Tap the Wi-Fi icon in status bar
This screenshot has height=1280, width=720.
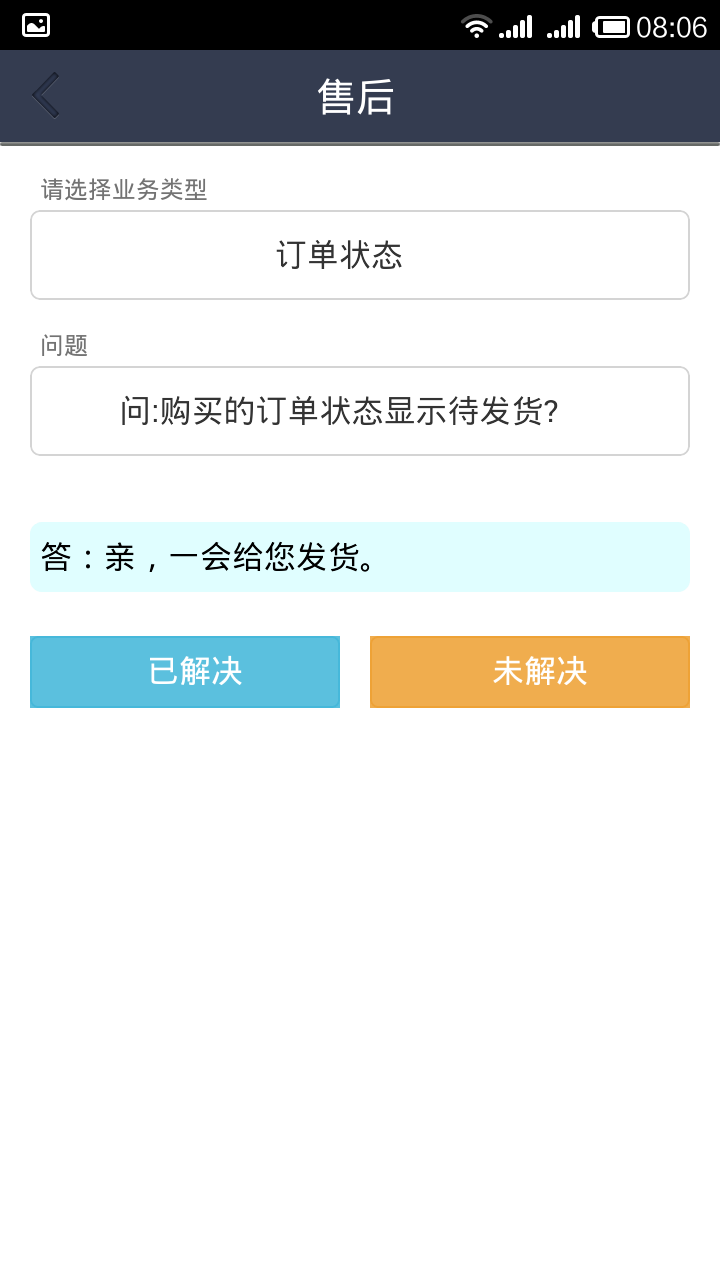pos(476,27)
